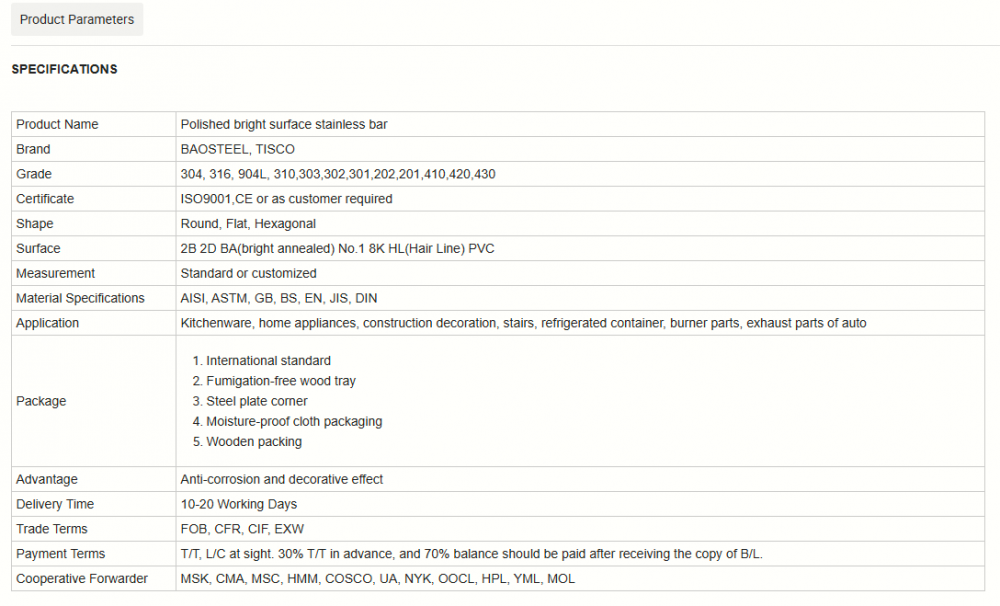Screen dimensions: 1000x606
Task: Click the Application description starting with Kitchenware
Action: click(x=523, y=323)
